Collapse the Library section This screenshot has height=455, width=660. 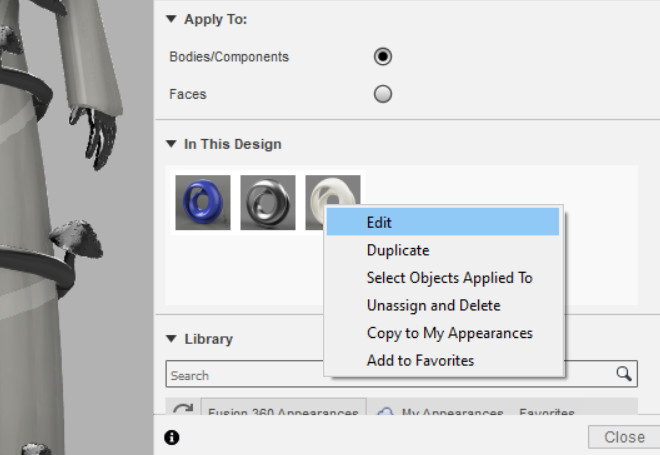171,339
